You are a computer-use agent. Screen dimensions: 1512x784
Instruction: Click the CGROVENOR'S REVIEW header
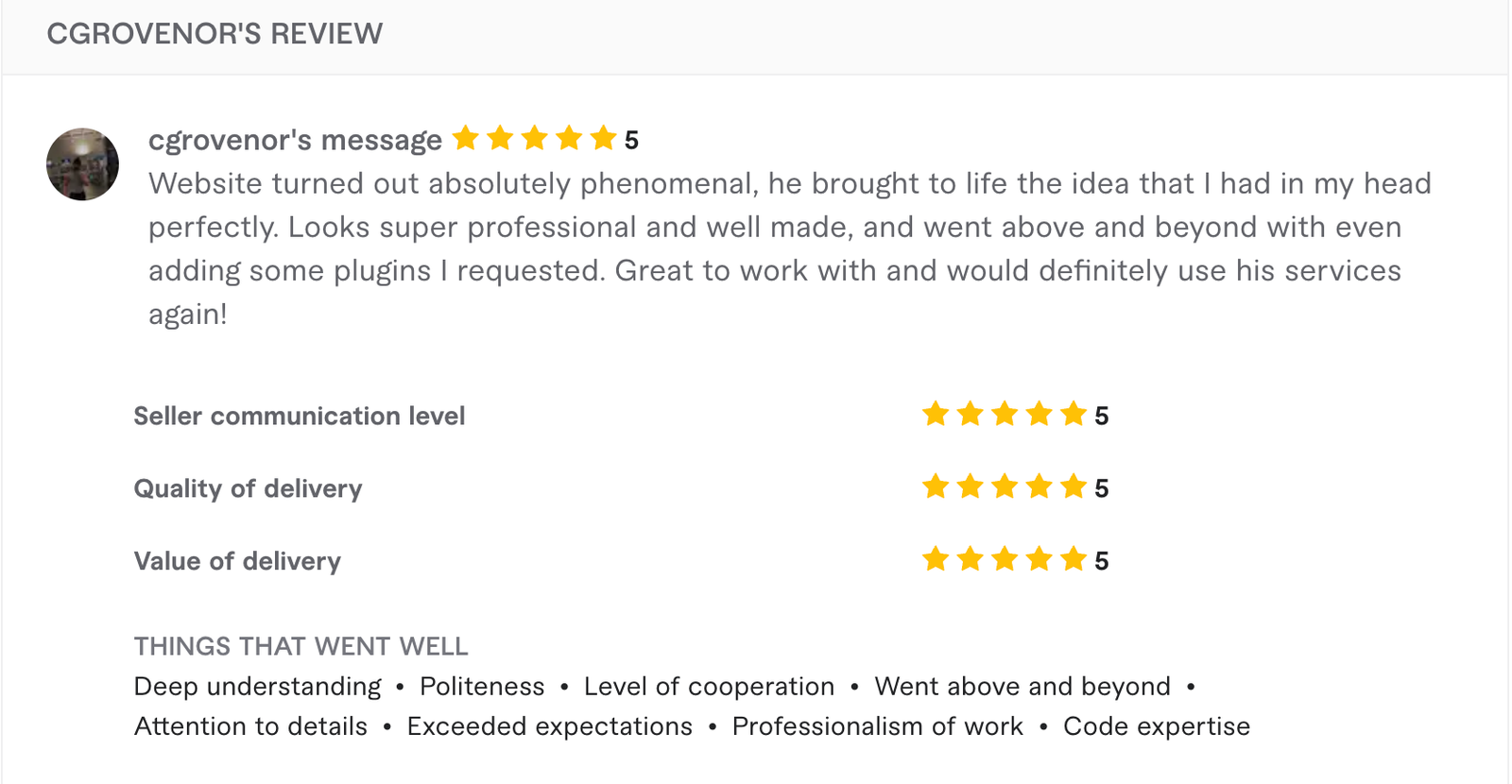tap(215, 34)
